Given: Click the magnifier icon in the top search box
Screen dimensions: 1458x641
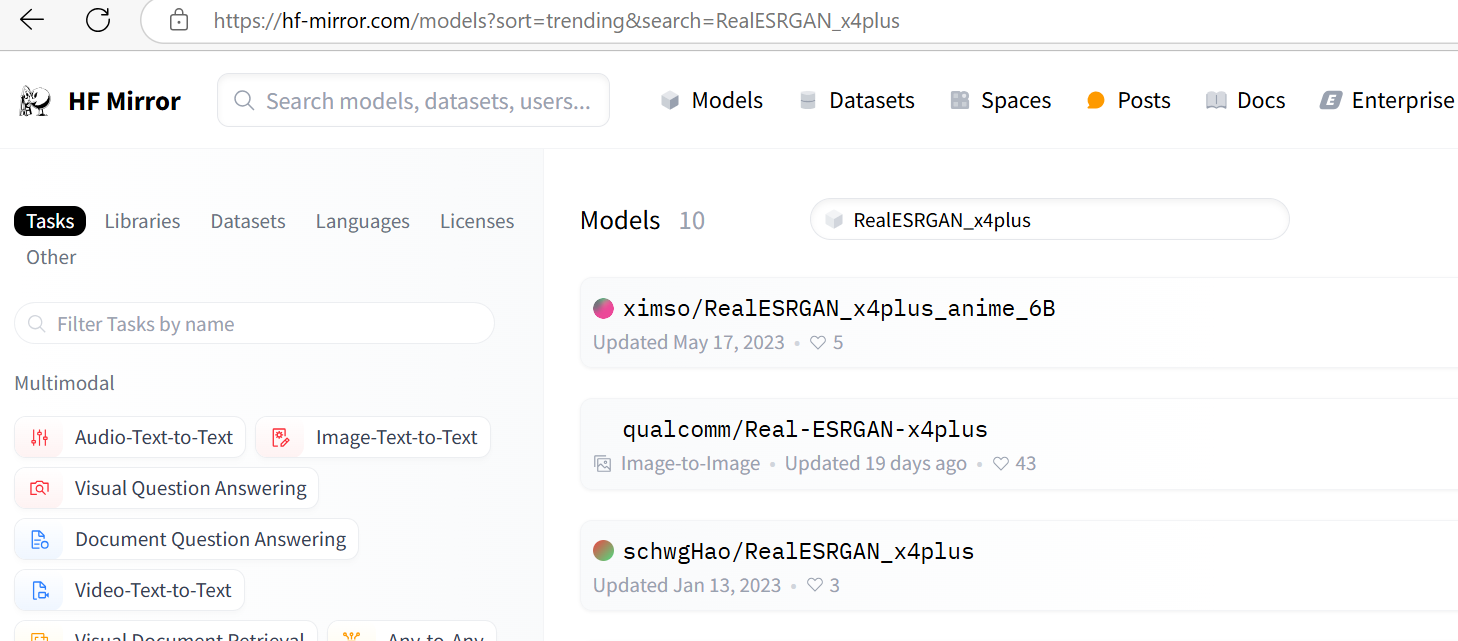Looking at the screenshot, I should [243, 101].
